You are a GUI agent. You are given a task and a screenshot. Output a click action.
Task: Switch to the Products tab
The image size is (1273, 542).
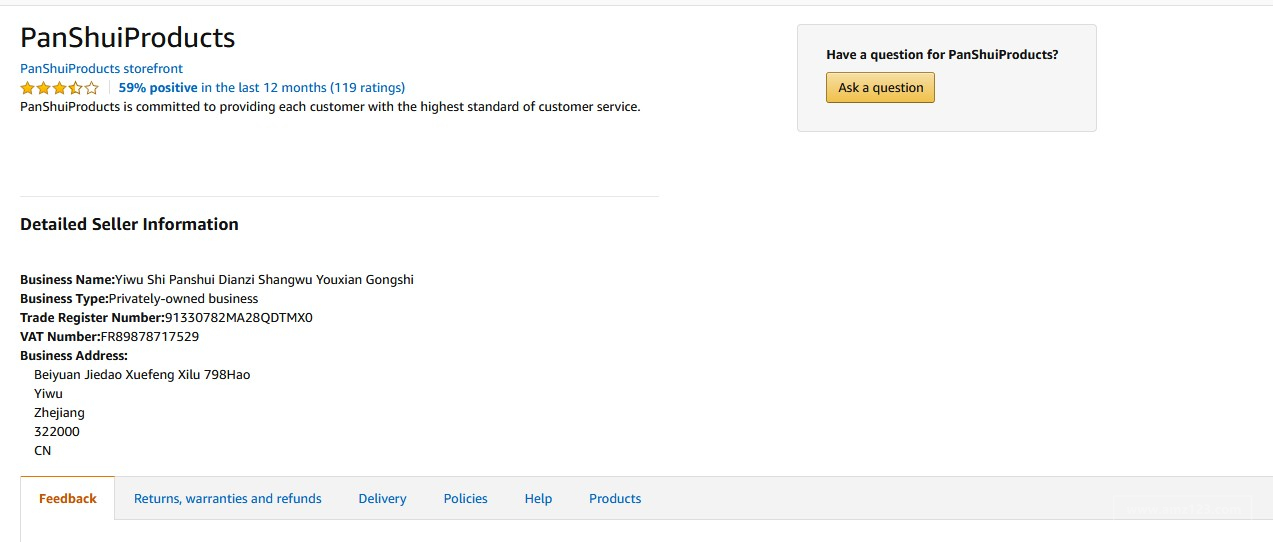coord(614,499)
